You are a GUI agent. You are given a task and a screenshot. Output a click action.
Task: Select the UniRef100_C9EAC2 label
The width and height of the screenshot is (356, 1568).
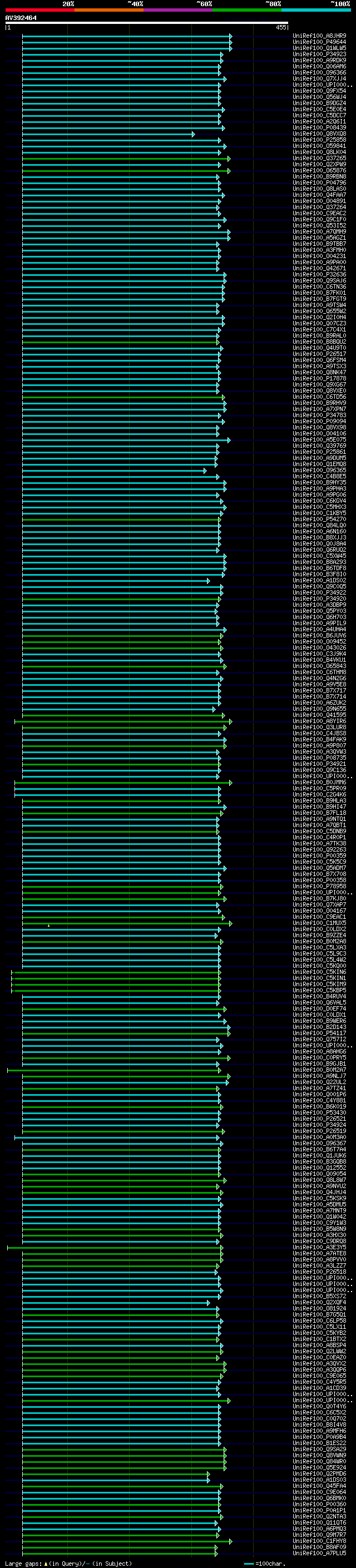click(x=319, y=213)
